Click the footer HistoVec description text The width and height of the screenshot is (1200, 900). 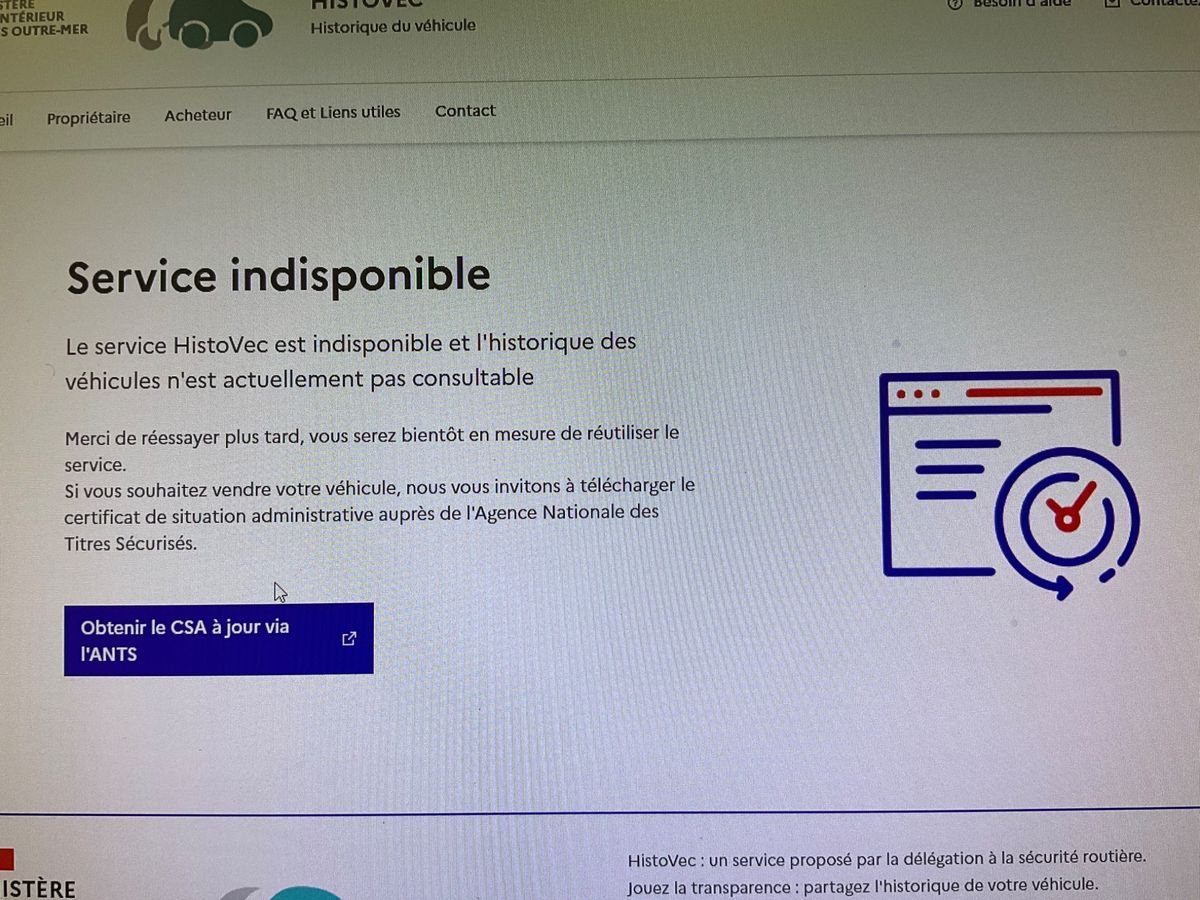[x=886, y=872]
